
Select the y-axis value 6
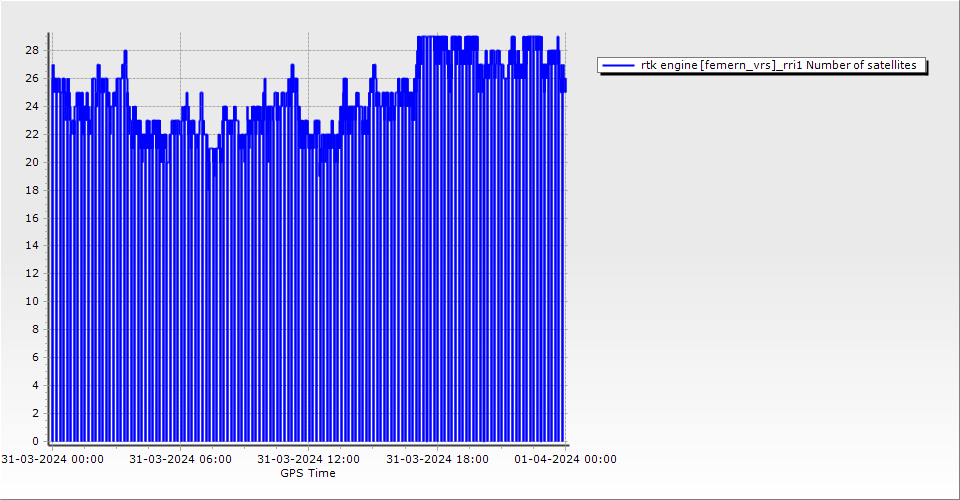point(35,357)
